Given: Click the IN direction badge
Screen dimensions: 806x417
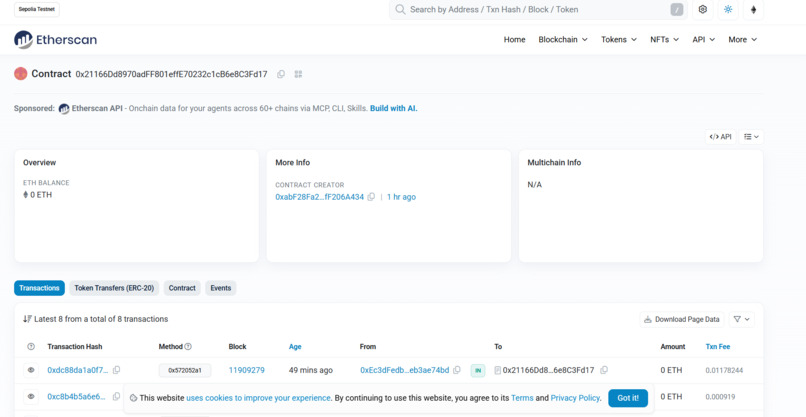Looking at the screenshot, I should pyautogui.click(x=478, y=370).
